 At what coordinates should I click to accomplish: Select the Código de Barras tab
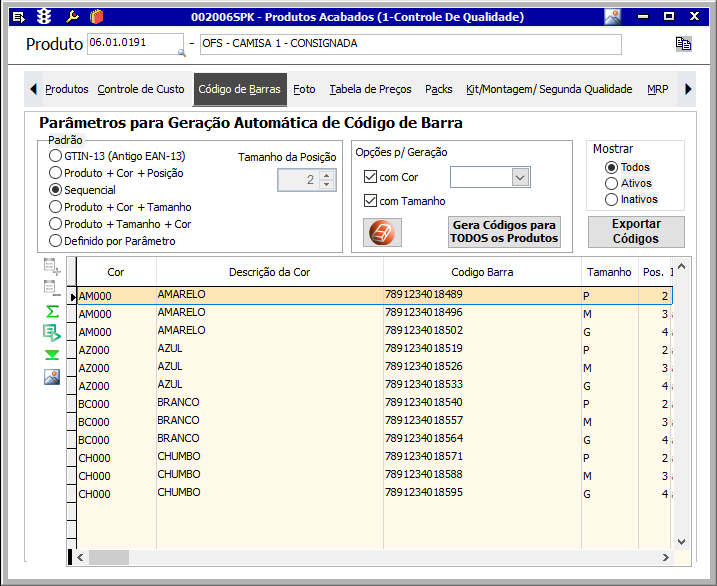click(x=240, y=89)
